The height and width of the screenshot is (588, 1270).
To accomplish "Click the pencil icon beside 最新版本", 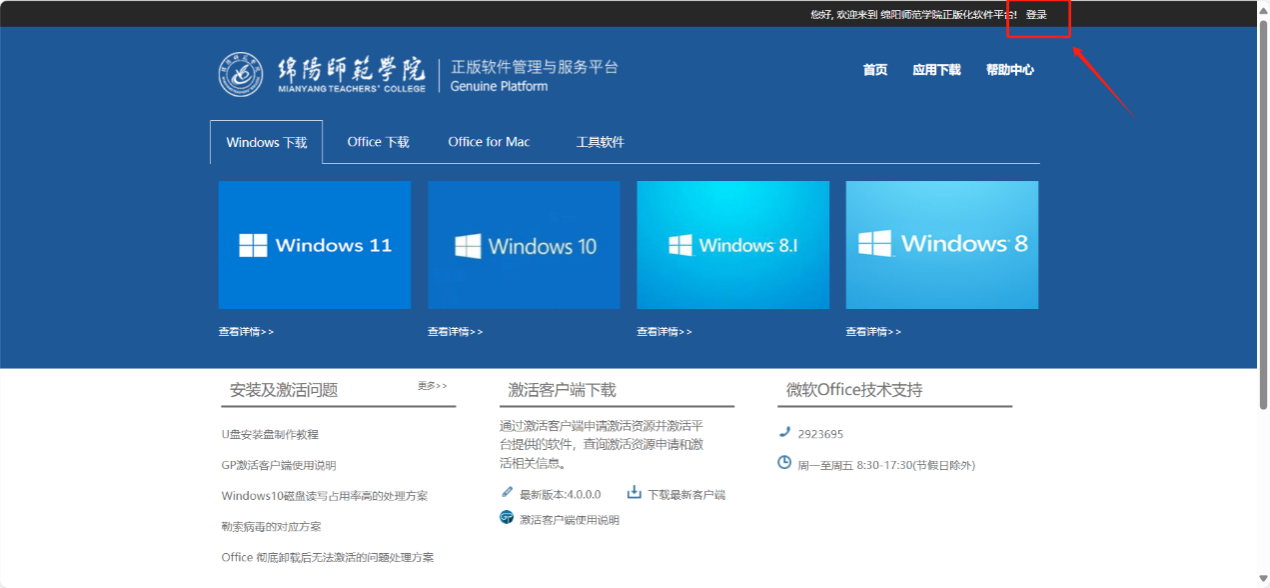I will 507,492.
